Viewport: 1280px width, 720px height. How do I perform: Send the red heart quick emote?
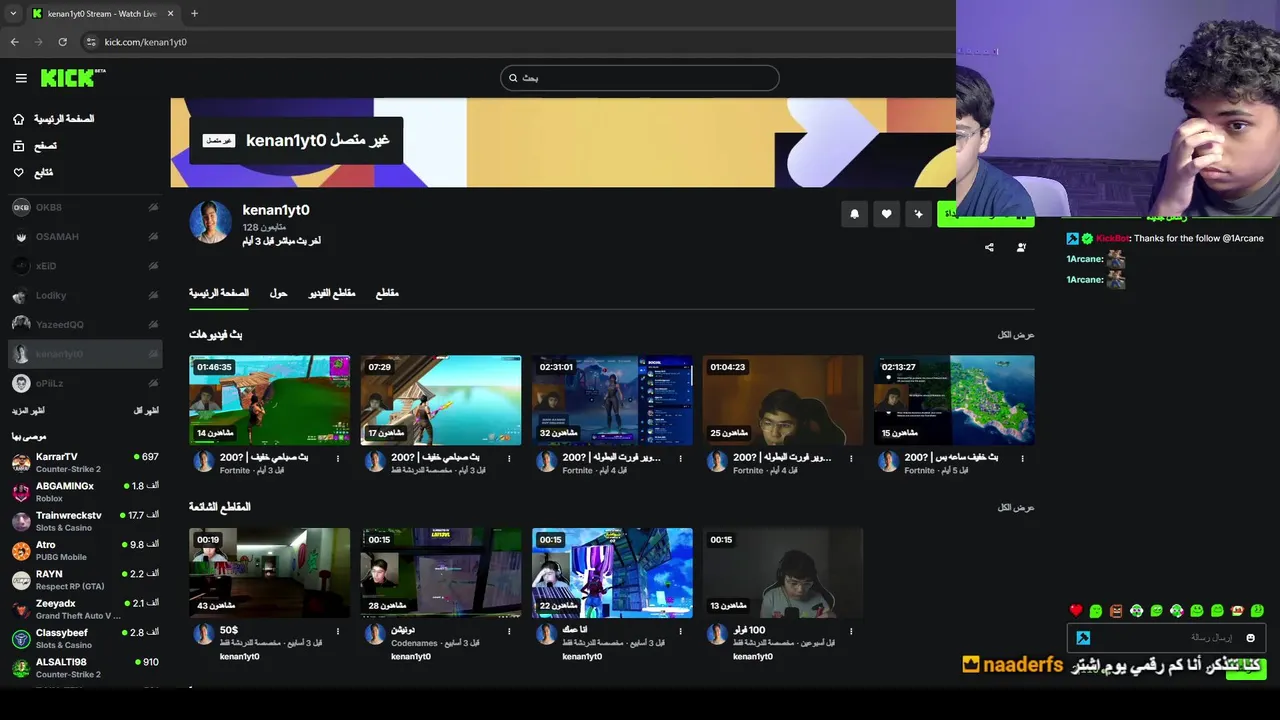tap(1076, 611)
